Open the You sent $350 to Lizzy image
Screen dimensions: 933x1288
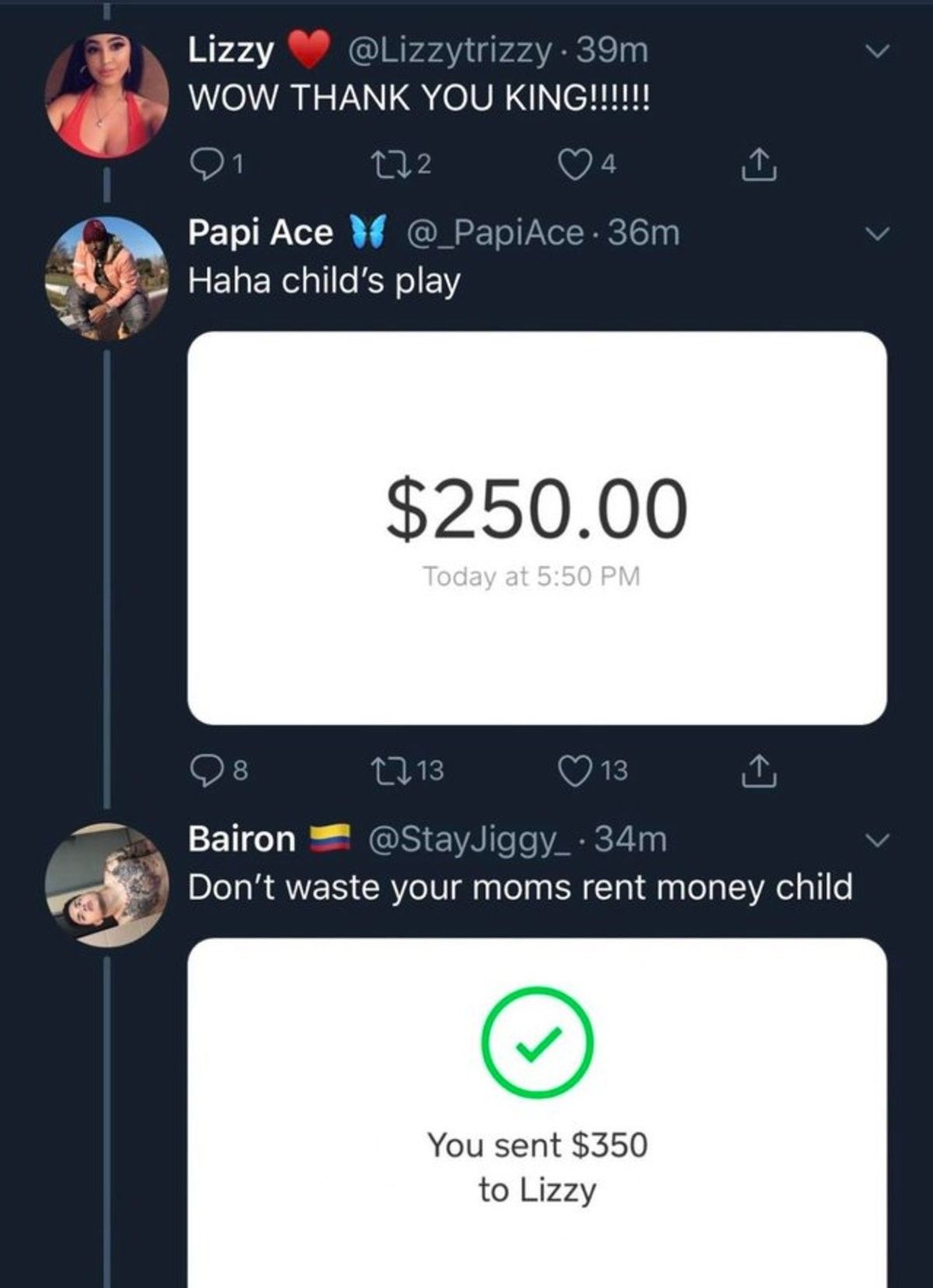(x=537, y=1113)
